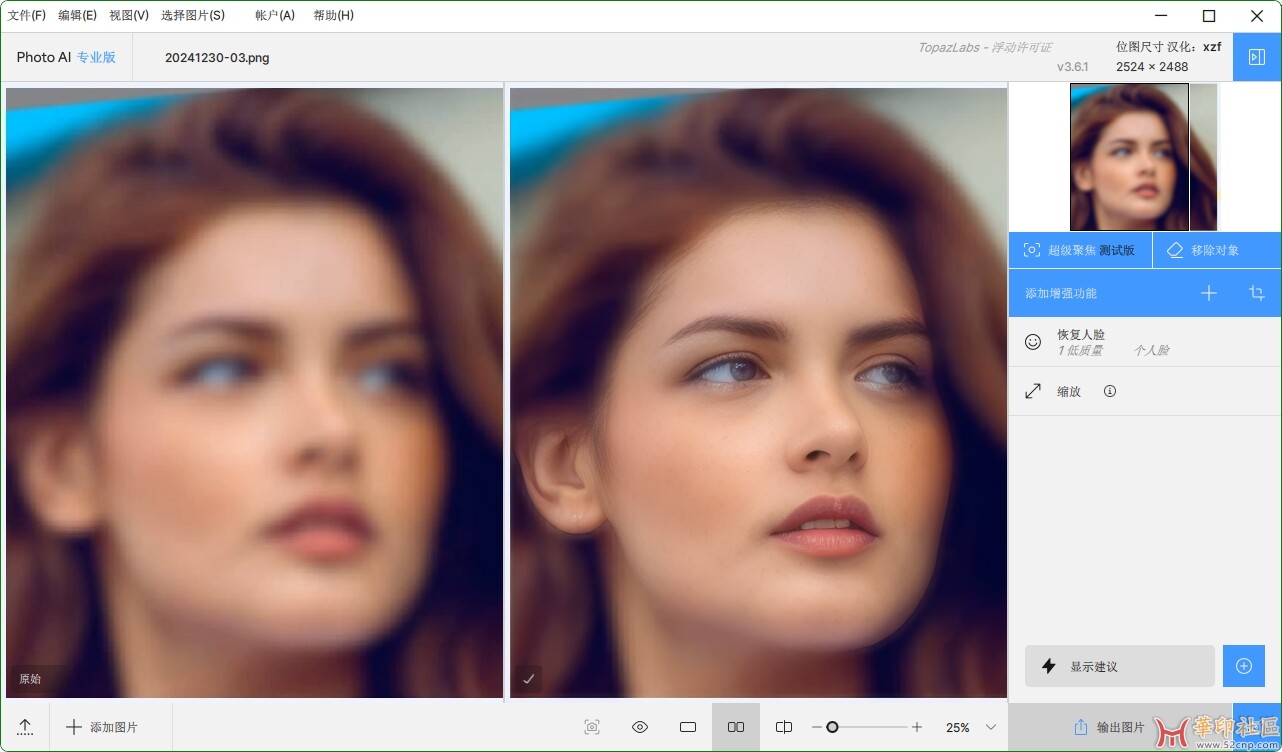Switch to split slider view layout
Screen dimensions: 1282x752
[x=784, y=727]
